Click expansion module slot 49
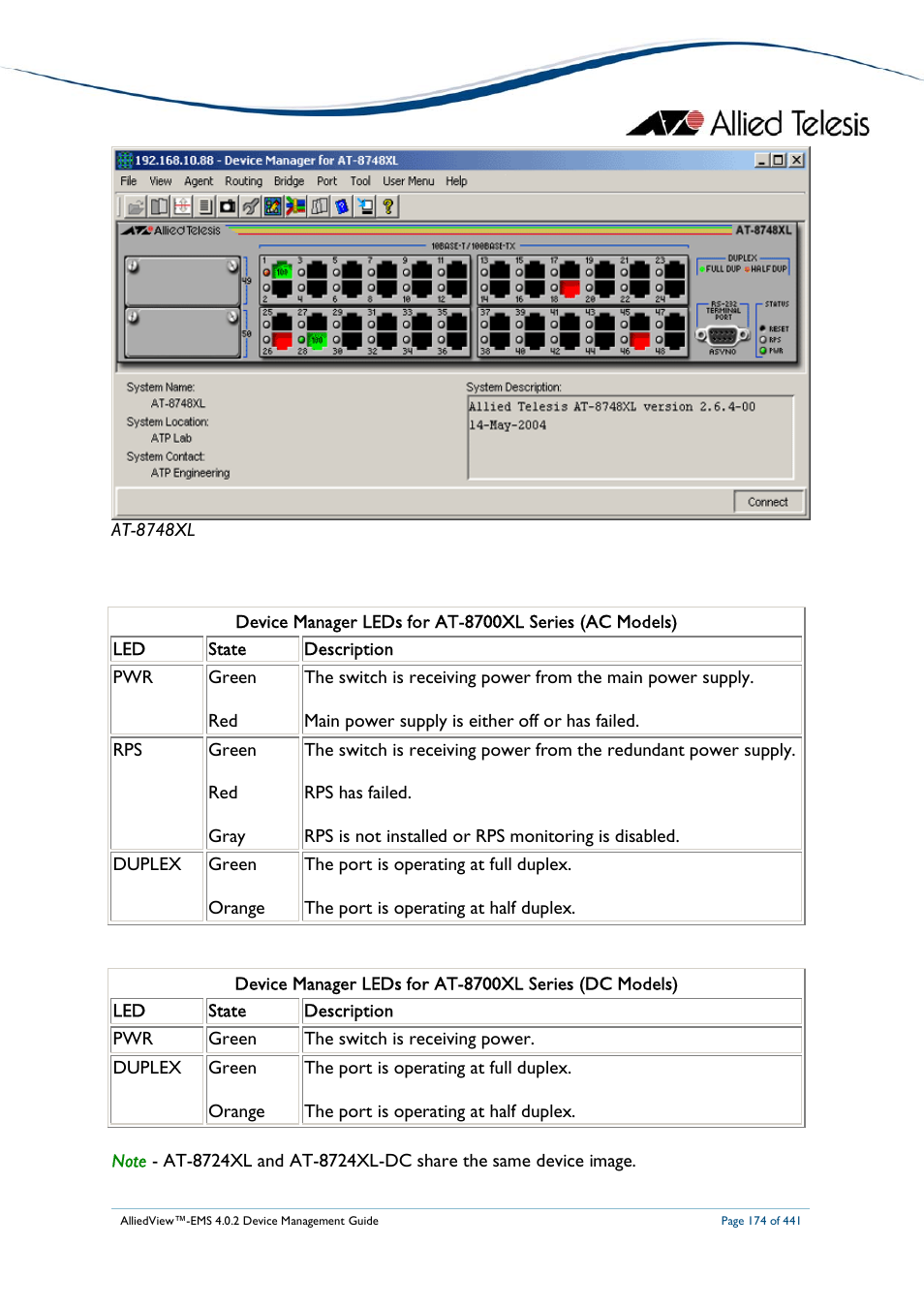 pyautogui.click(x=182, y=281)
